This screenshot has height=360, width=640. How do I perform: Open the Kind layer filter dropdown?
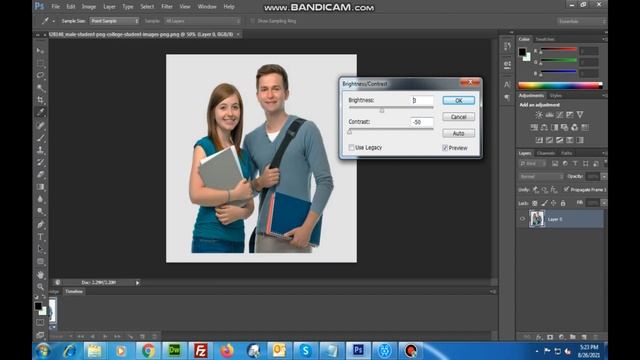pyautogui.click(x=532, y=164)
